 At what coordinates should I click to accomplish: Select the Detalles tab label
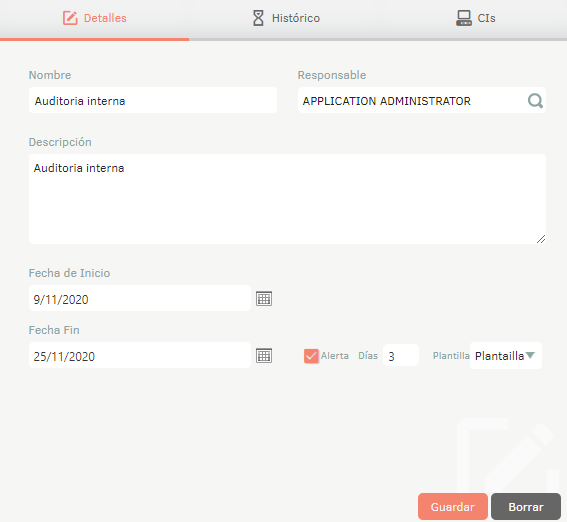pyautogui.click(x=105, y=18)
